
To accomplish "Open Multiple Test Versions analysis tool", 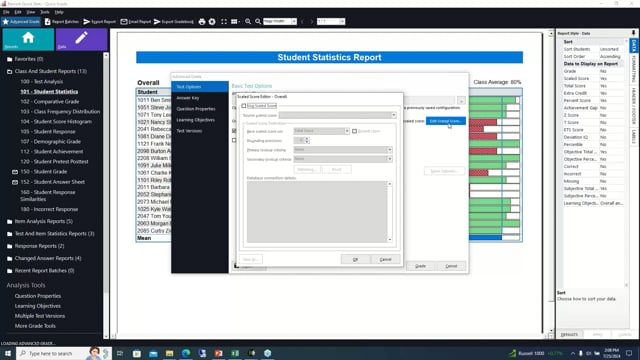I will [40, 316].
